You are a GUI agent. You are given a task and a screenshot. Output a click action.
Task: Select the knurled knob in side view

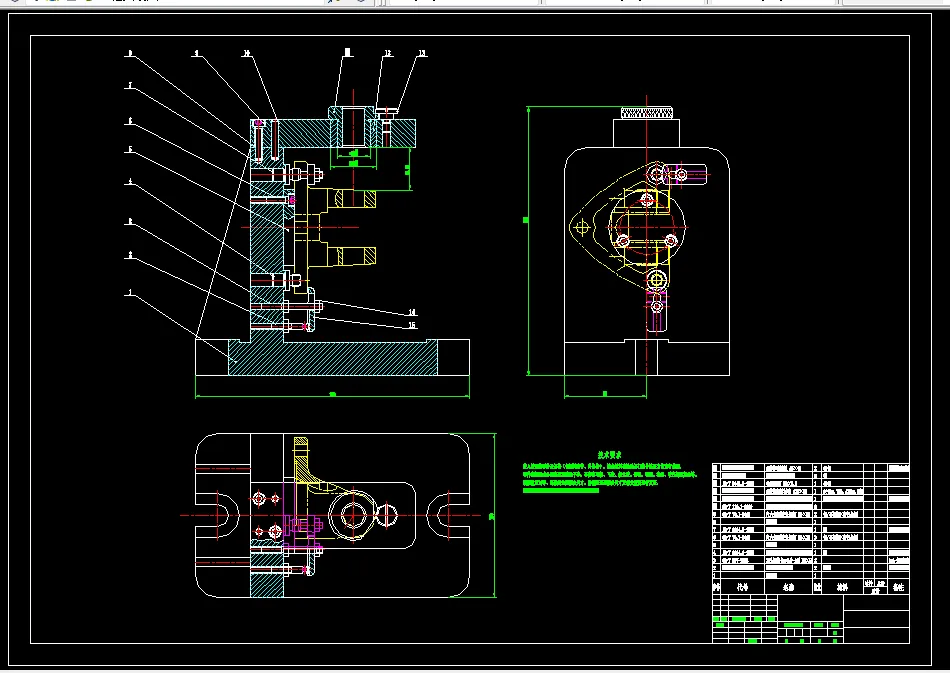(646, 112)
